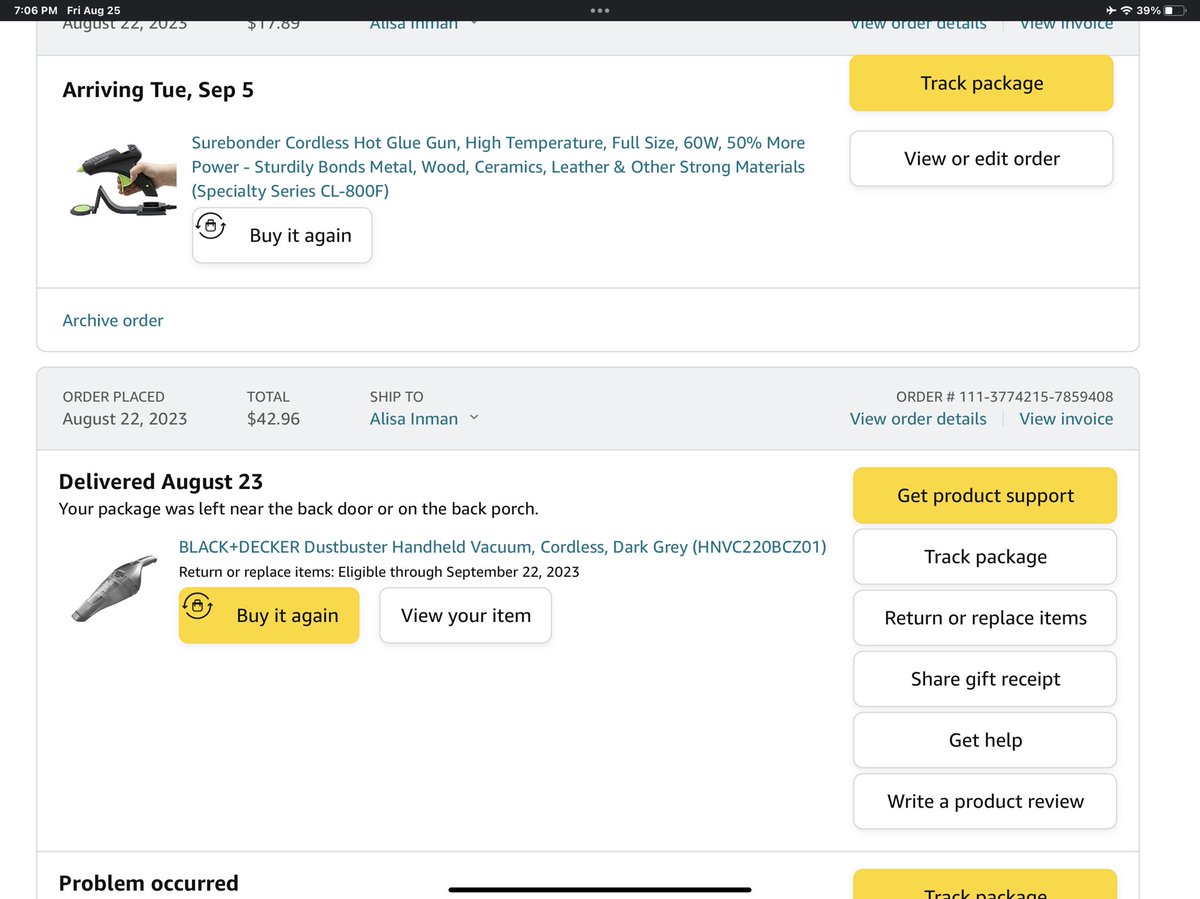Image resolution: width=1200 pixels, height=899 pixels.
Task: Click Archive order link
Action: point(113,320)
